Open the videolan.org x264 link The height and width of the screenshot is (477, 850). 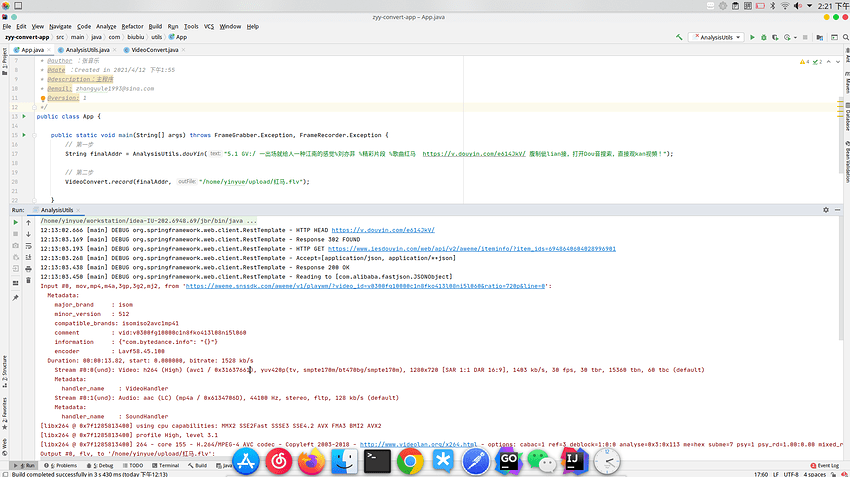[418, 444]
